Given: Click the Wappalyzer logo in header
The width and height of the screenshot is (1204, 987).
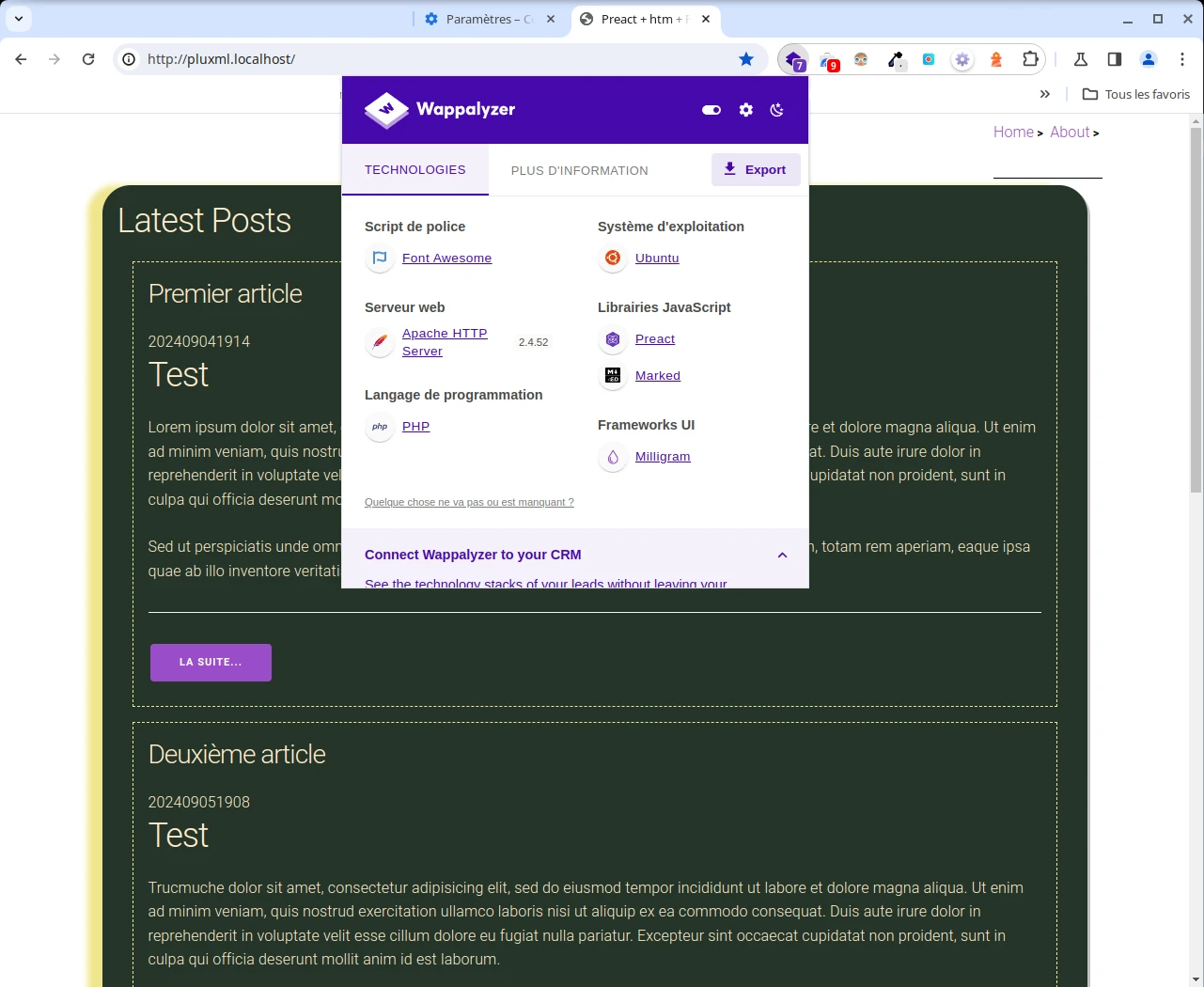Looking at the screenshot, I should [x=440, y=110].
